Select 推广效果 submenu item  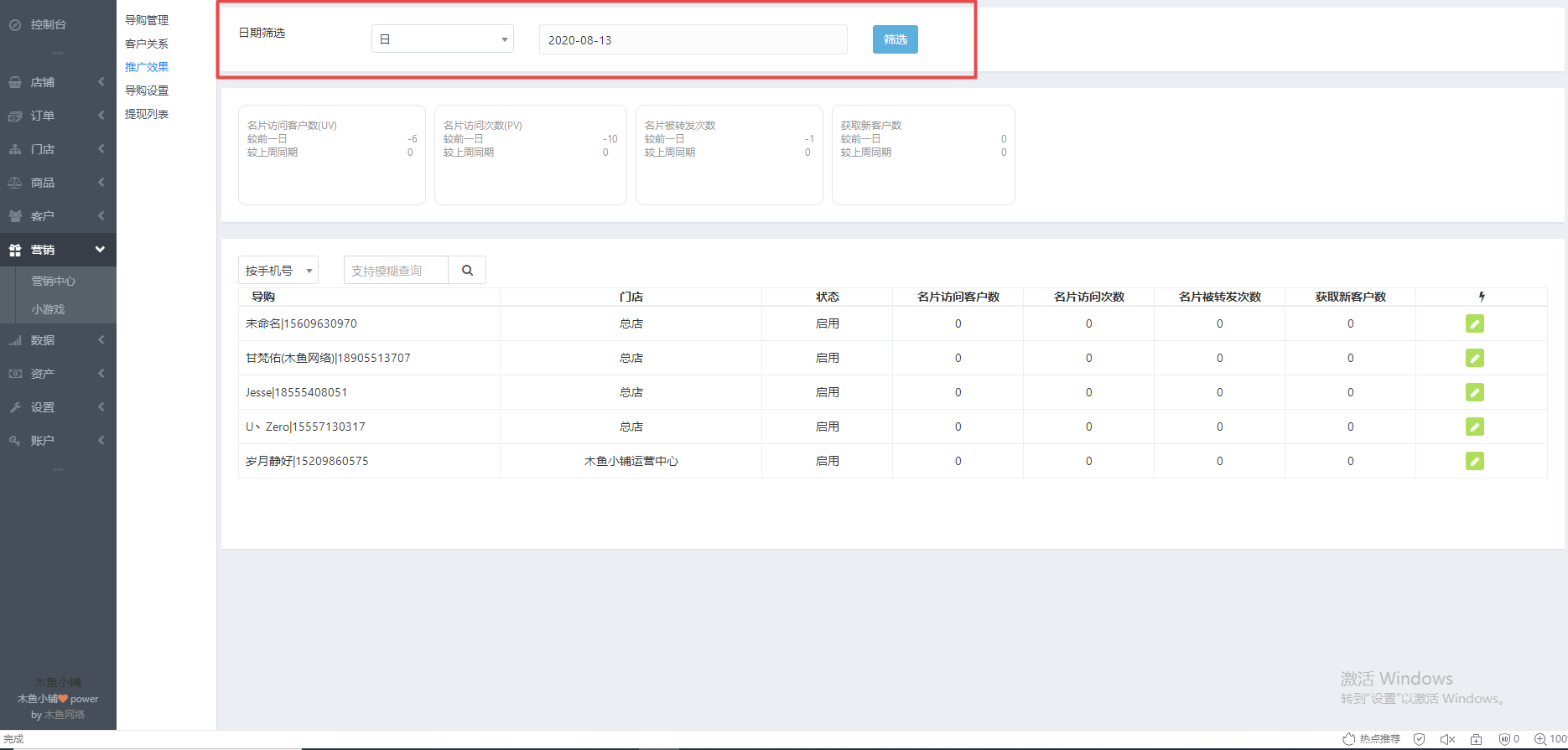point(147,67)
